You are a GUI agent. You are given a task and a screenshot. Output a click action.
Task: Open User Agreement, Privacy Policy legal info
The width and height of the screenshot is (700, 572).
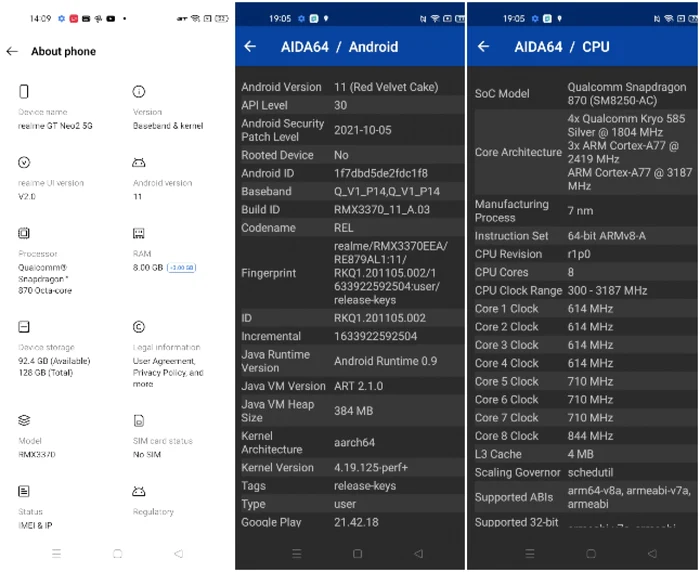[x=168, y=372]
